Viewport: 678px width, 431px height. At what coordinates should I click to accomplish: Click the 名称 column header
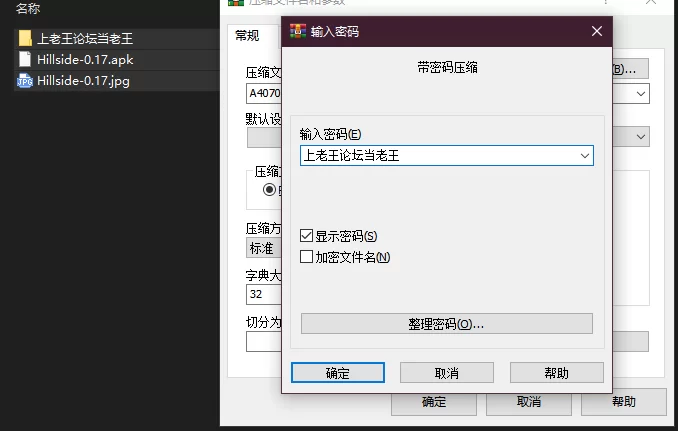tap(28, 8)
